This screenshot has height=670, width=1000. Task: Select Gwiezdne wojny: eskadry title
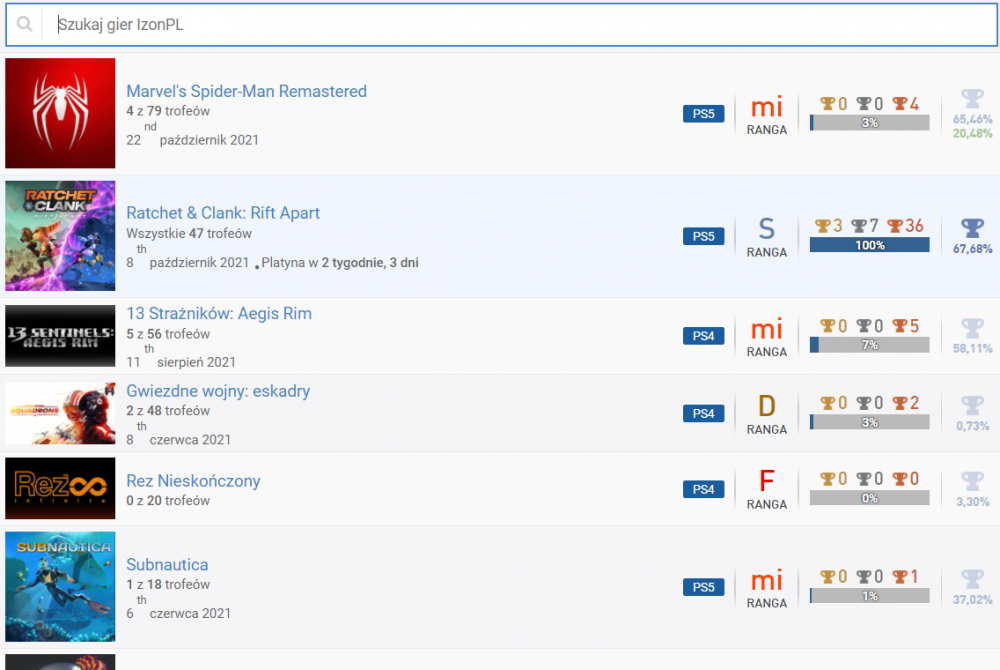(x=218, y=391)
